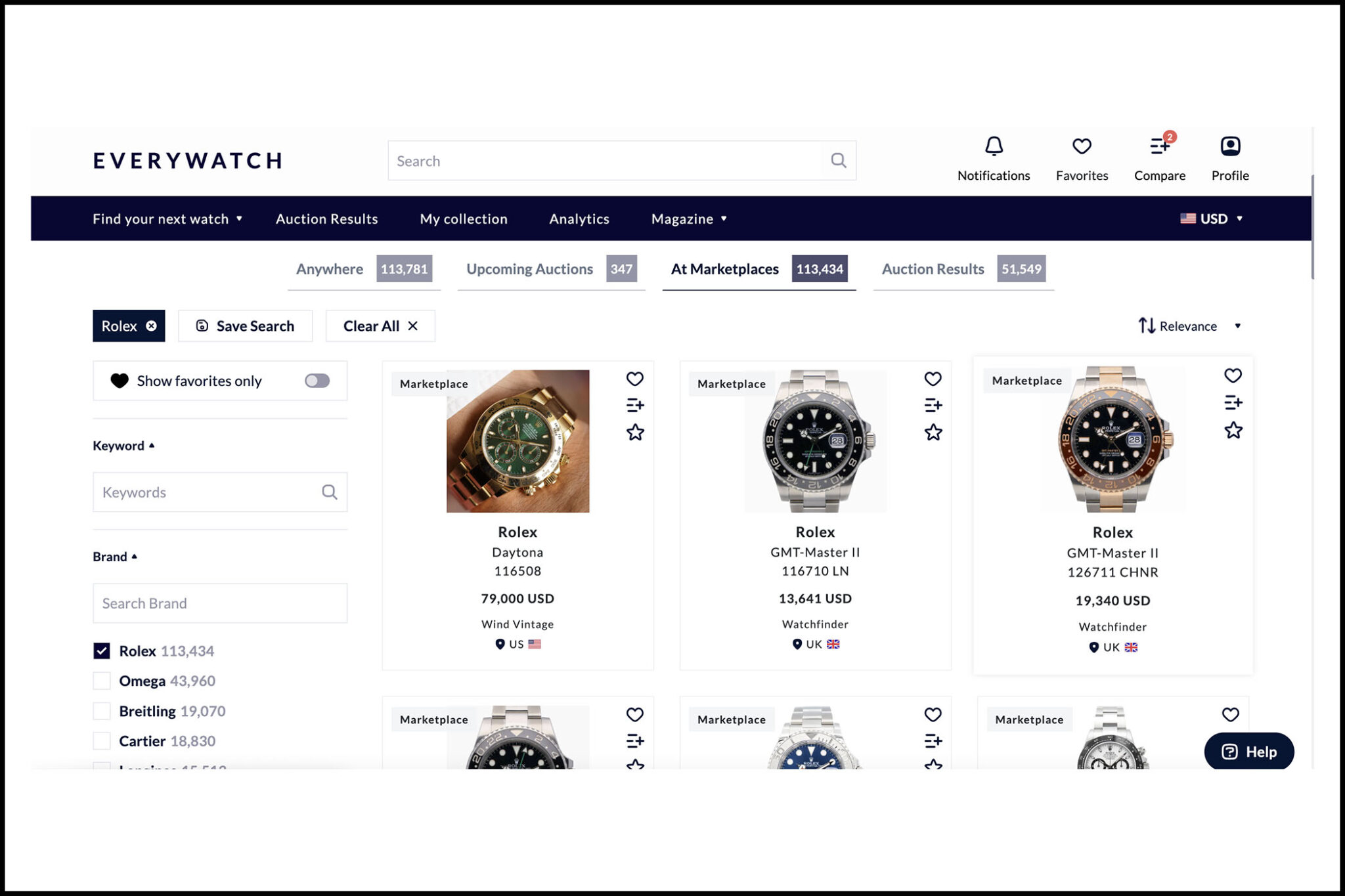Add GMT-Master II 116710 LN to compare

coord(932,405)
